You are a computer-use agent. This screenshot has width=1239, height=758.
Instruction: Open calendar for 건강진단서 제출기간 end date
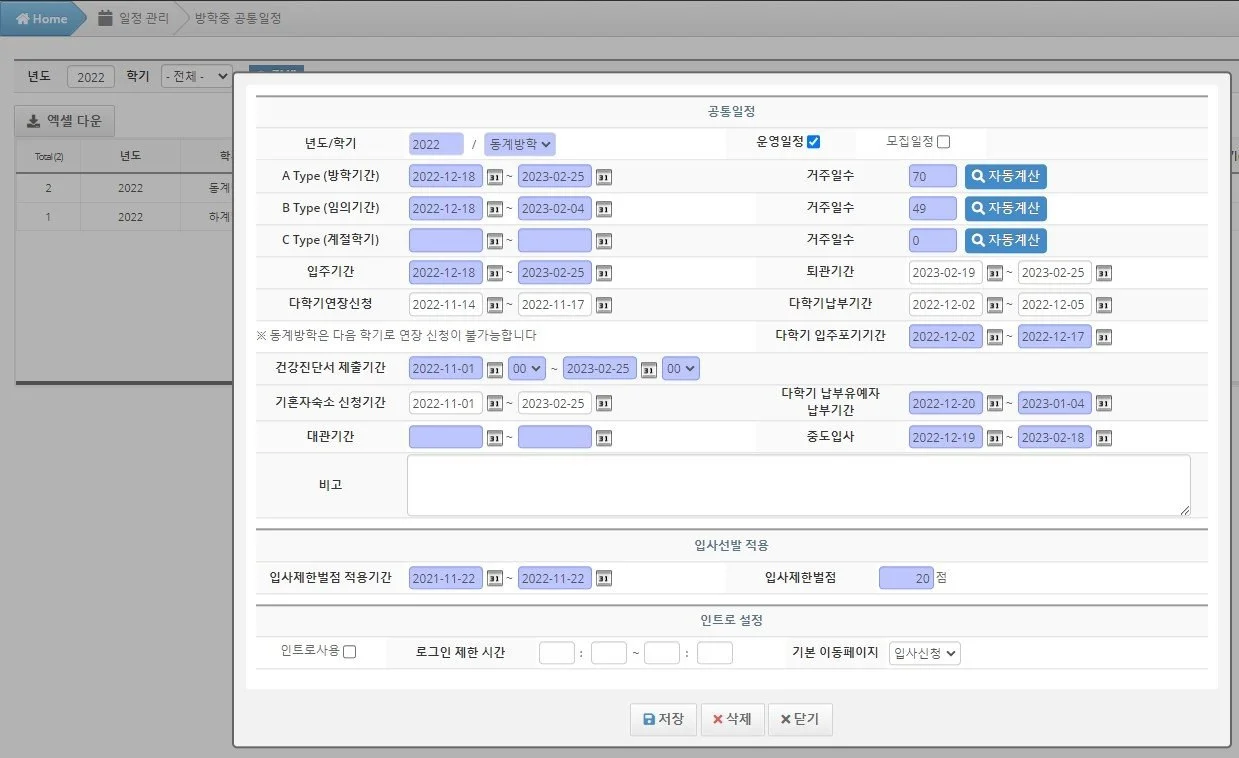[648, 369]
